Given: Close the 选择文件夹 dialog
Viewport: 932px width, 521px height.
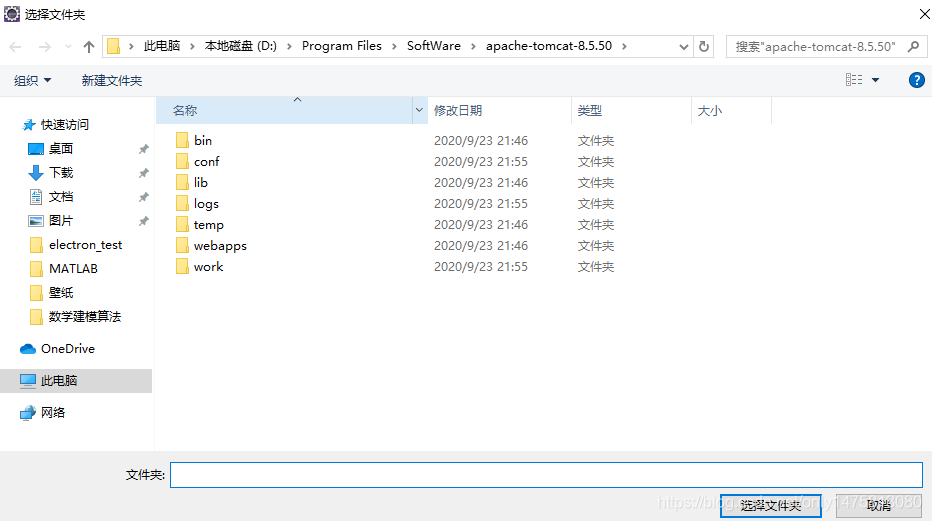Looking at the screenshot, I should 924,14.
